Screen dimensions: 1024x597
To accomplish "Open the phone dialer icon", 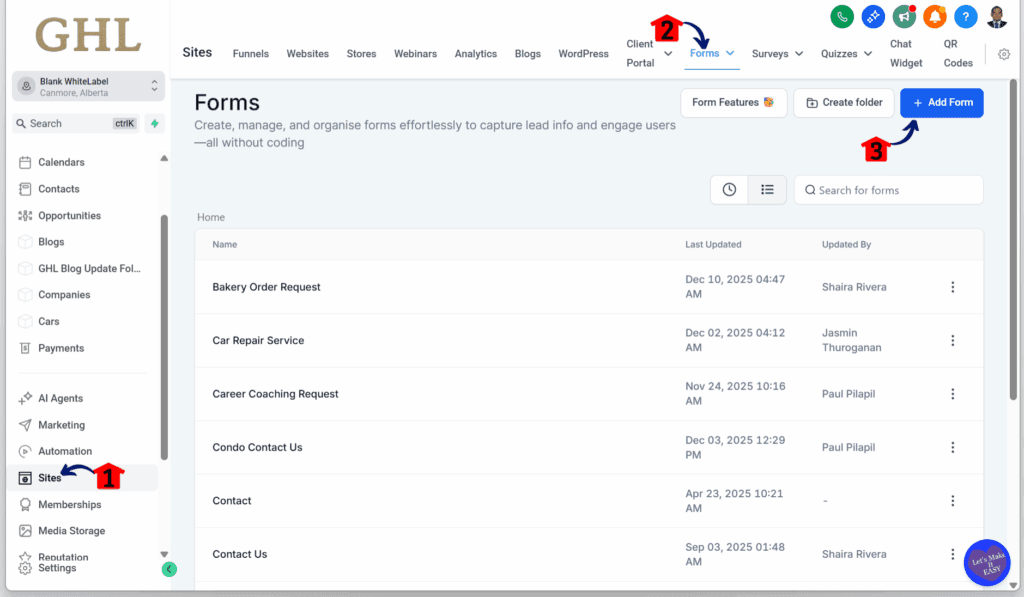I will pos(843,17).
